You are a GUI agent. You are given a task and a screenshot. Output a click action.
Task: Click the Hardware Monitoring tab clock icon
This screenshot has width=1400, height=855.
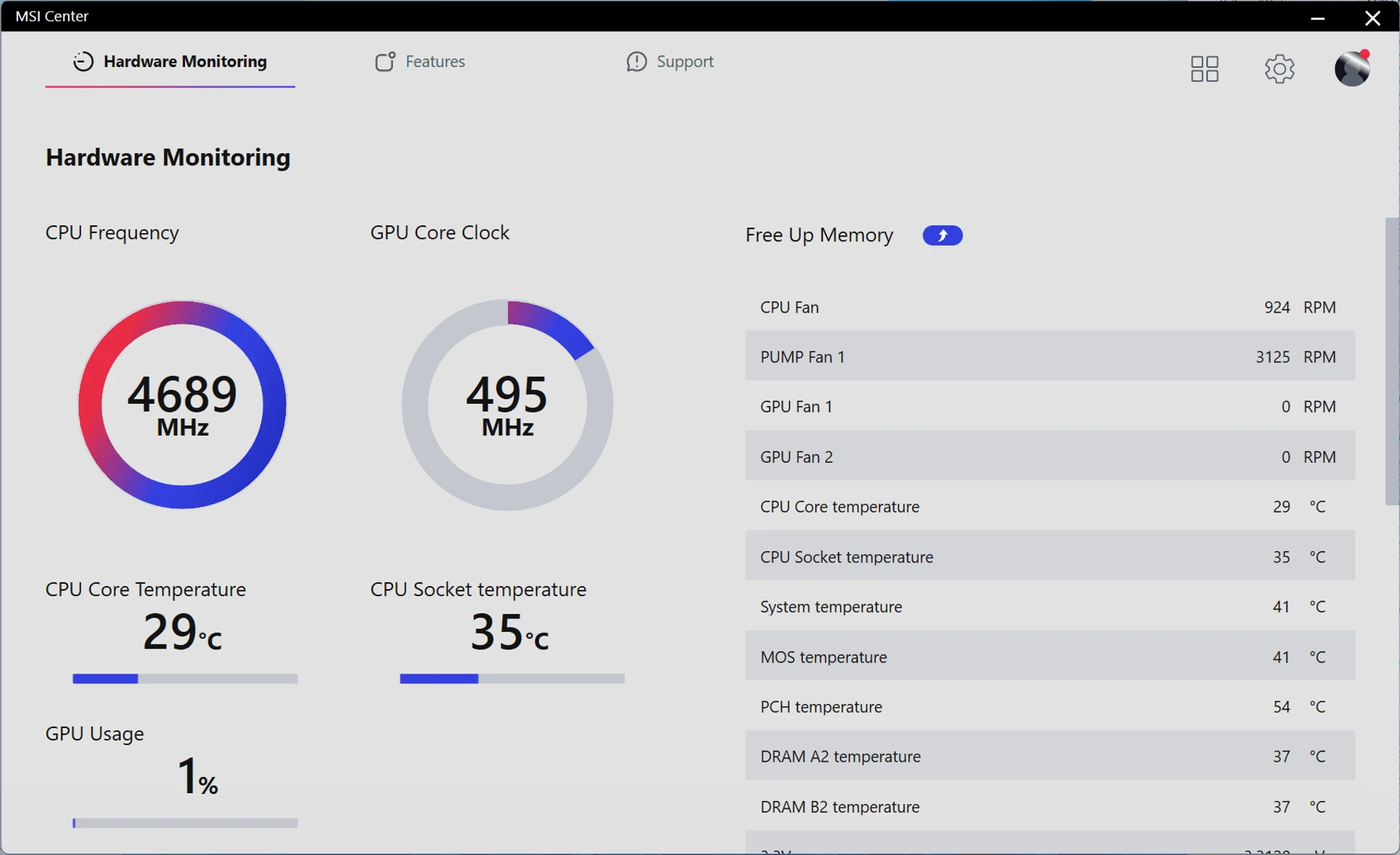tap(83, 62)
